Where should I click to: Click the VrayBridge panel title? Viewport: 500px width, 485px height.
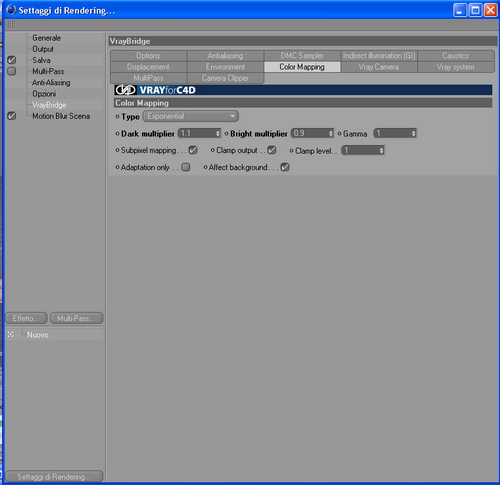click(303, 41)
